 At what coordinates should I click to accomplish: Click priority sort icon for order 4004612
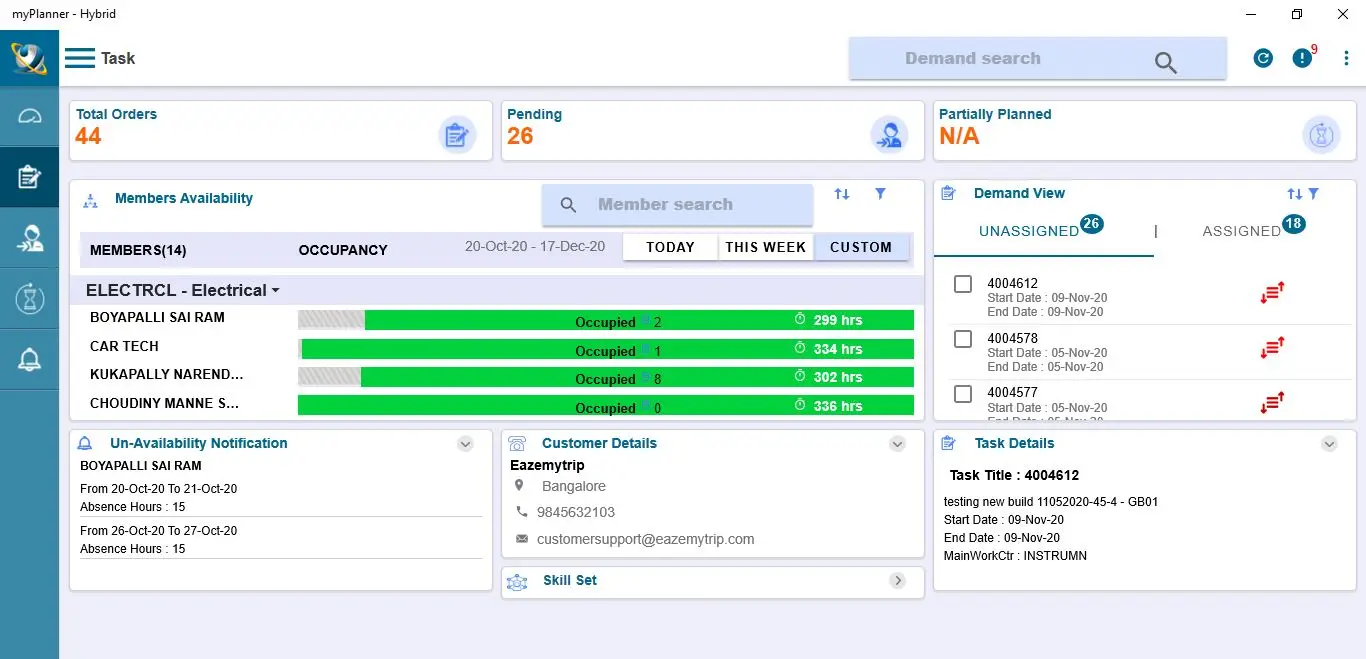coord(1272,293)
